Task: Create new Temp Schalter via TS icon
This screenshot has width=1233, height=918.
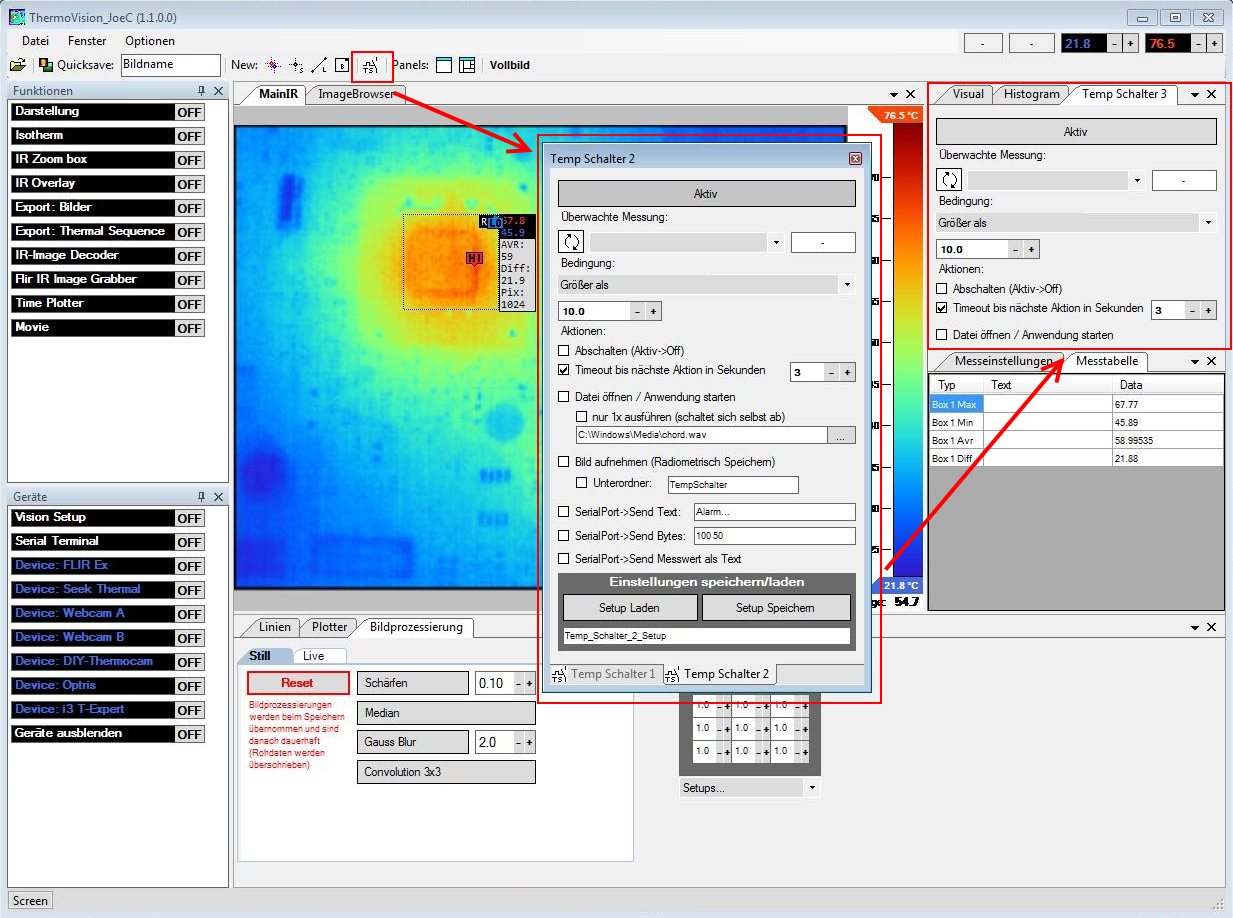Action: click(371, 66)
